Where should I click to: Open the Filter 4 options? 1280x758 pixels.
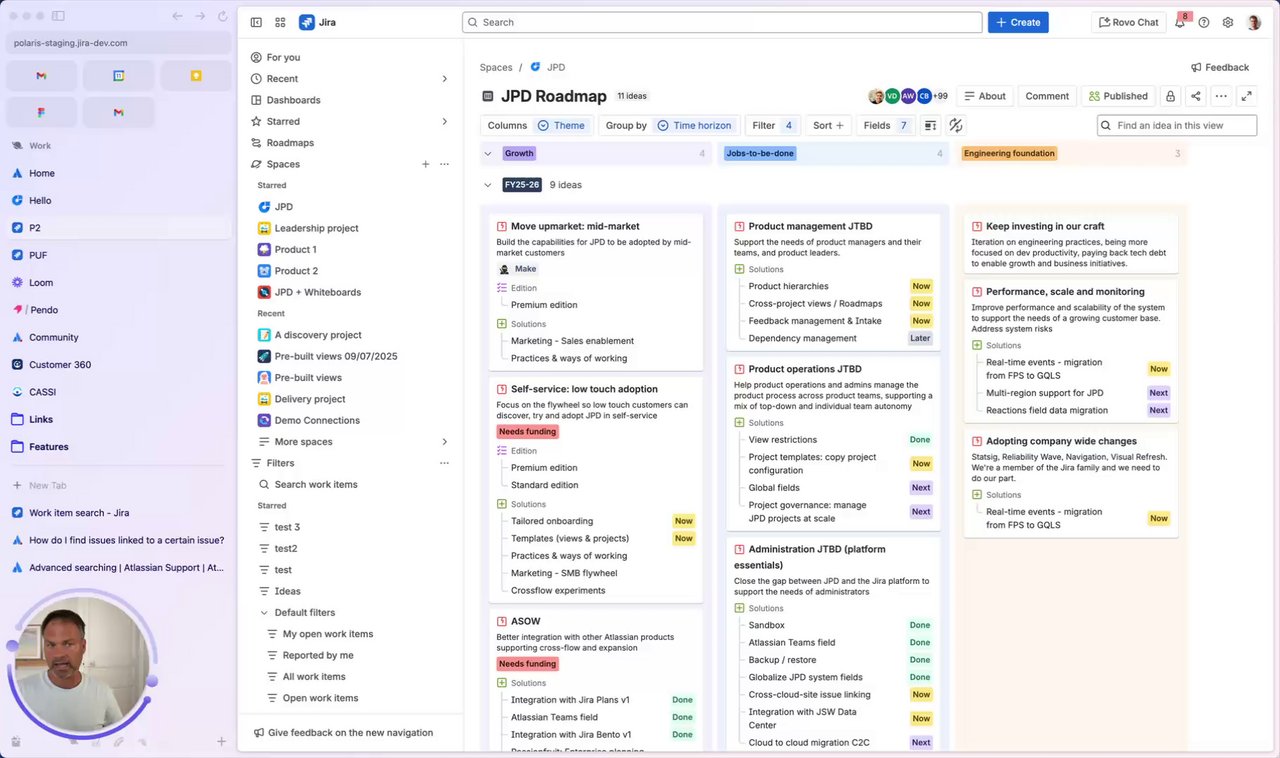point(772,125)
